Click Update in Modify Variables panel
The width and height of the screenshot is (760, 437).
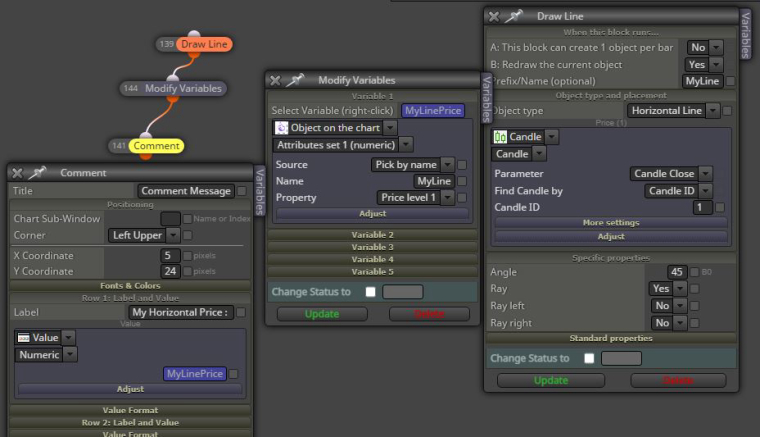click(322, 314)
